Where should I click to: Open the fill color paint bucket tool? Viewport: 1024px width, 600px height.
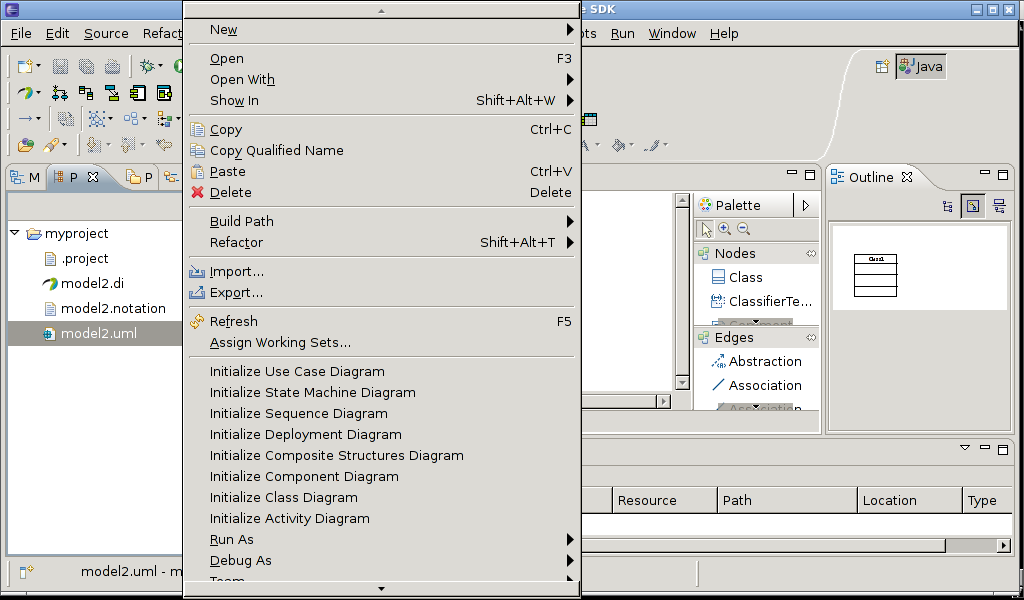click(618, 145)
